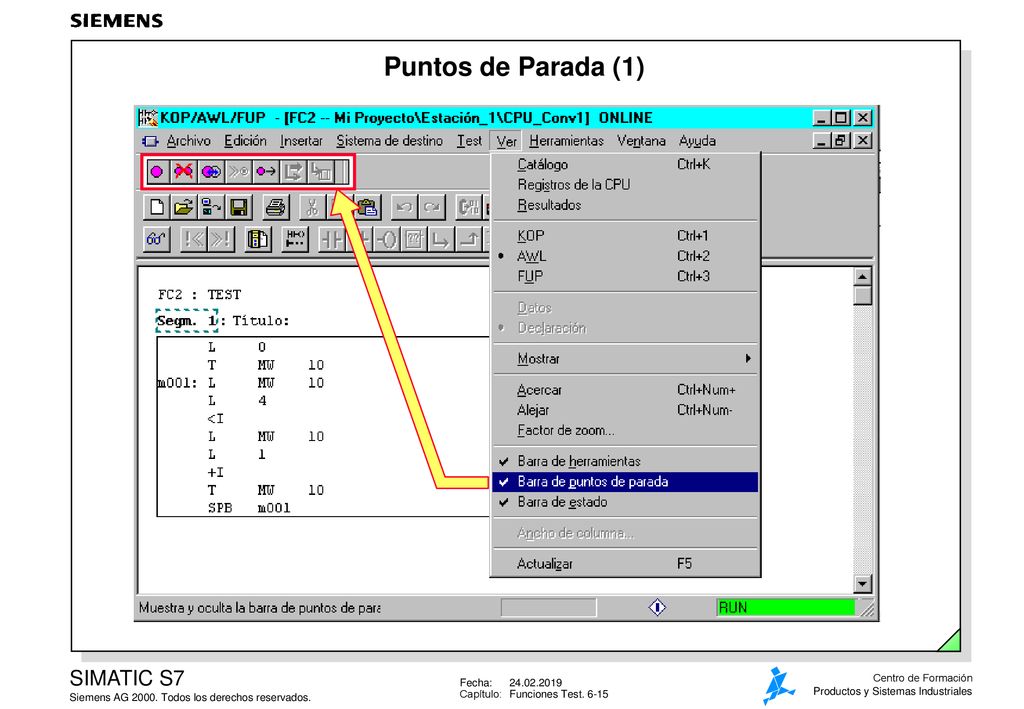The width and height of the screenshot is (1024, 709).
Task: Click the green RUN status field
Action: tap(786, 608)
